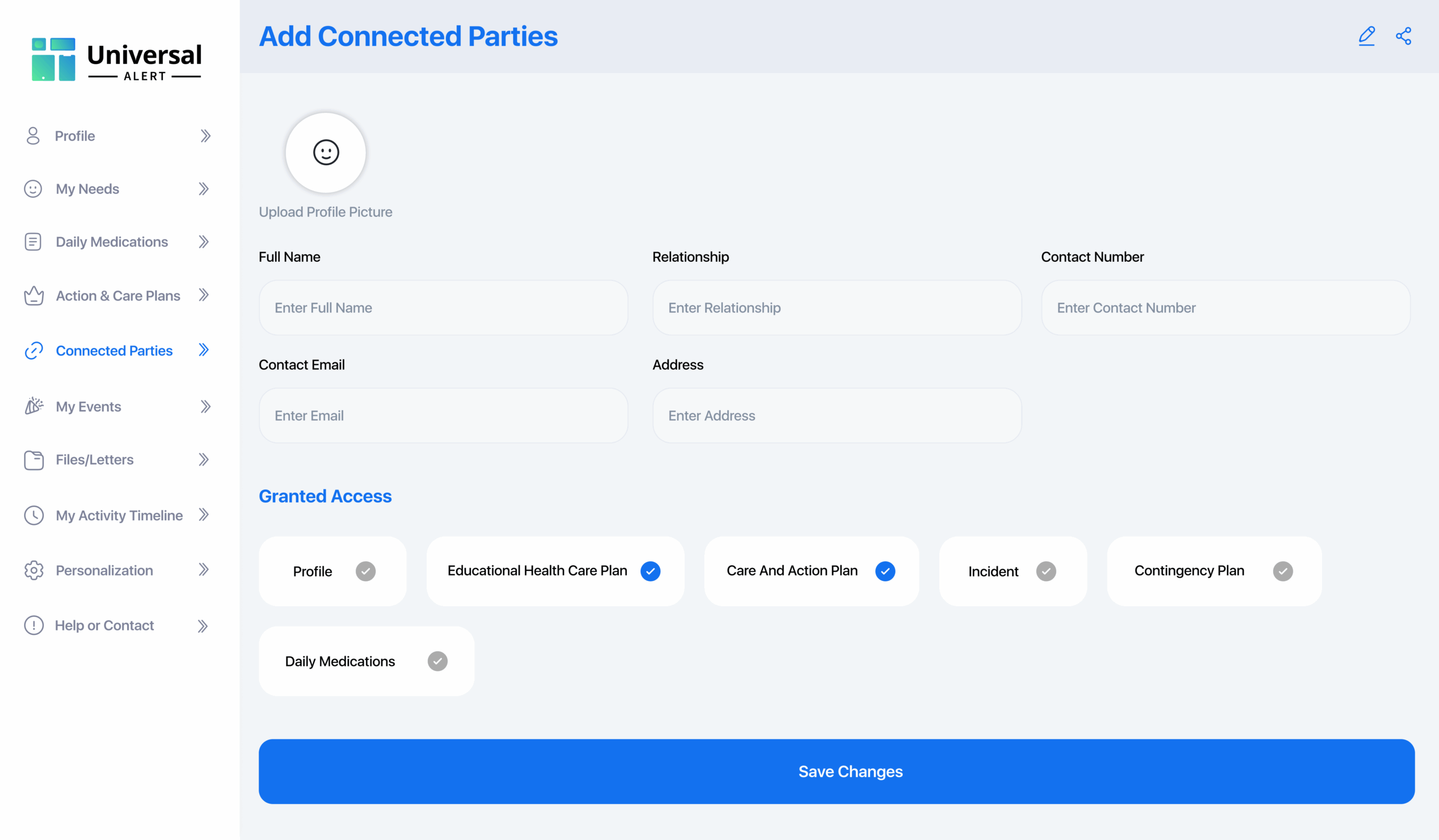Click the Enter Full Name input field

(x=443, y=307)
